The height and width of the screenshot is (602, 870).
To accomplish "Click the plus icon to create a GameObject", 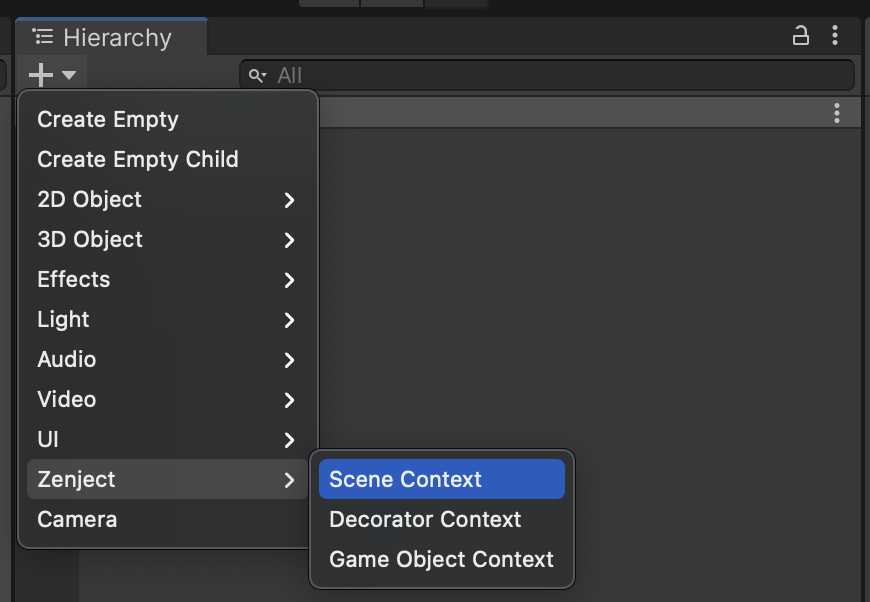I will (40, 74).
